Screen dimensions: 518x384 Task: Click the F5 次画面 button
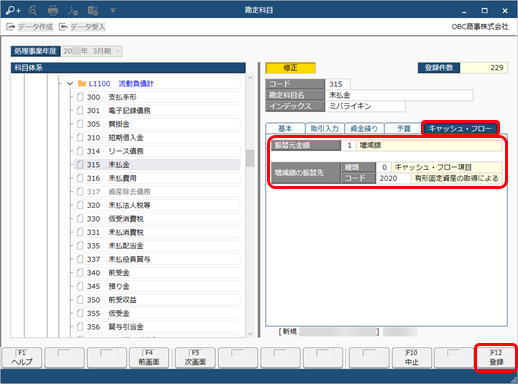(195, 358)
